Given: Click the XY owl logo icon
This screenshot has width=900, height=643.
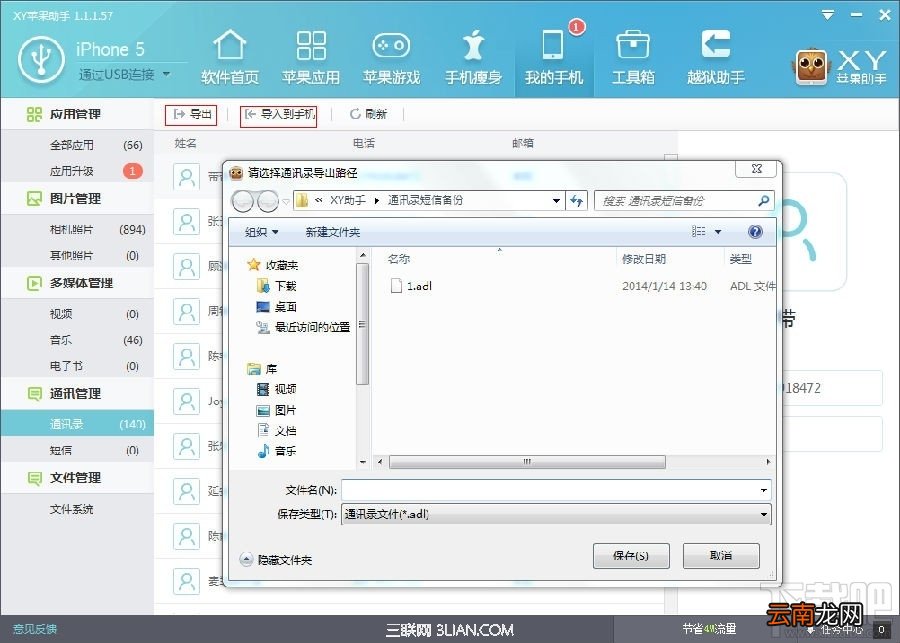Looking at the screenshot, I should 811,67.
